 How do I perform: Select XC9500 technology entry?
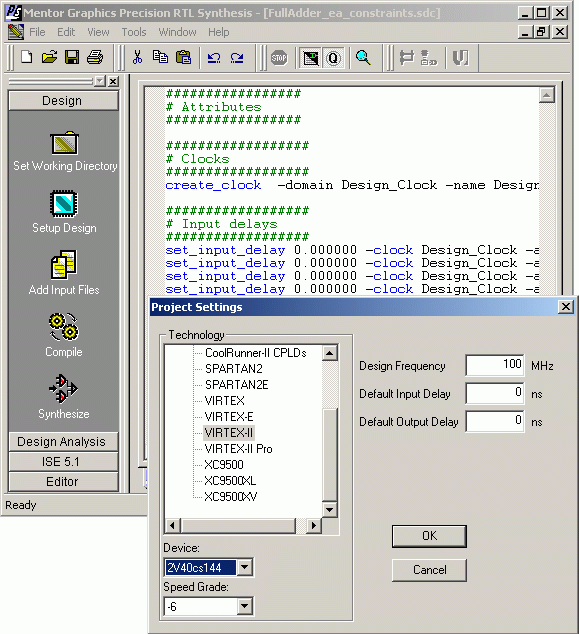point(224,465)
